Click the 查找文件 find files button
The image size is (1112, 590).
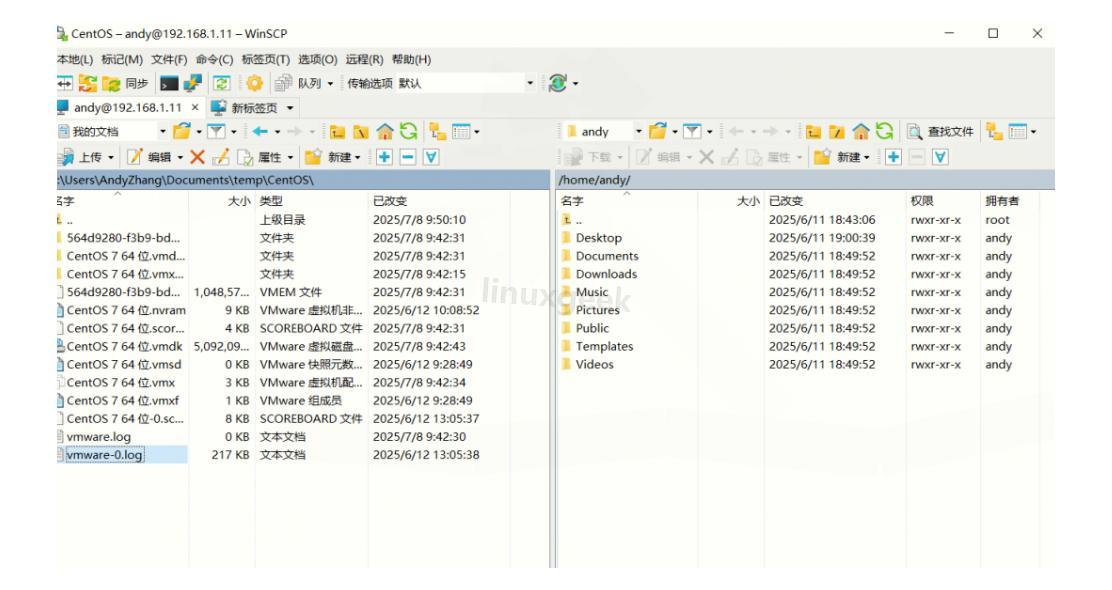pyautogui.click(x=941, y=131)
